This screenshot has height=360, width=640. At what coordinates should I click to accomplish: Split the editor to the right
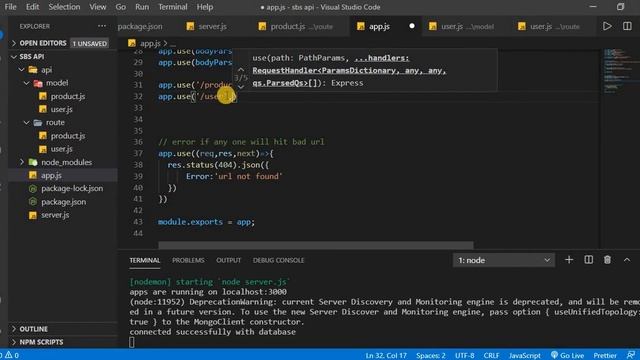[627, 27]
